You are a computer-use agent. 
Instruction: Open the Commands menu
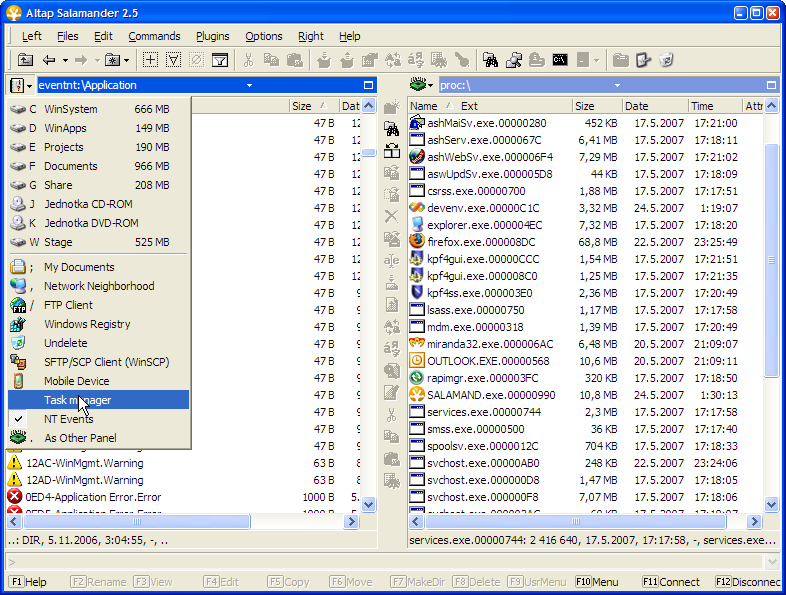[154, 36]
